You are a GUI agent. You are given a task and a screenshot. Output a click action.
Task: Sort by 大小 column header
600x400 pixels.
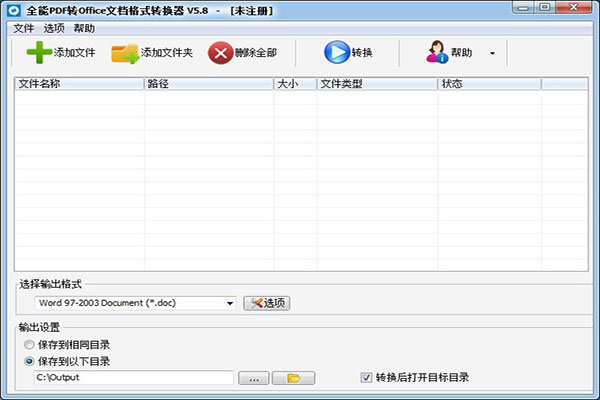tap(295, 84)
